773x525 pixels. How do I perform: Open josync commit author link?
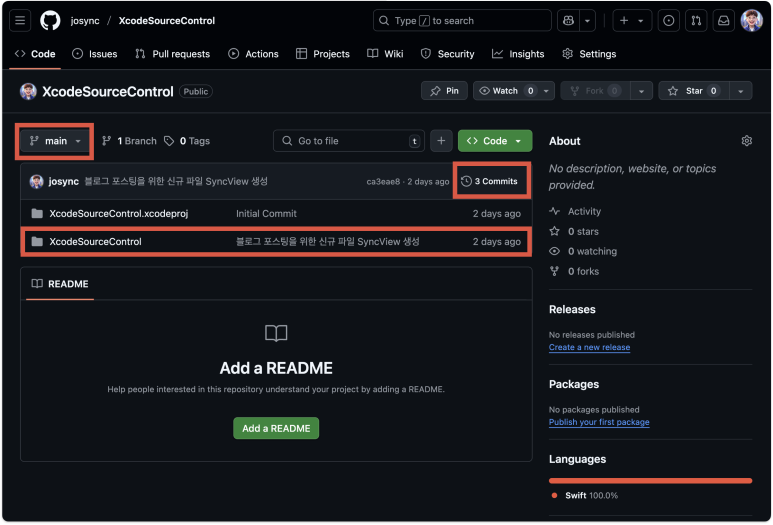click(64, 181)
